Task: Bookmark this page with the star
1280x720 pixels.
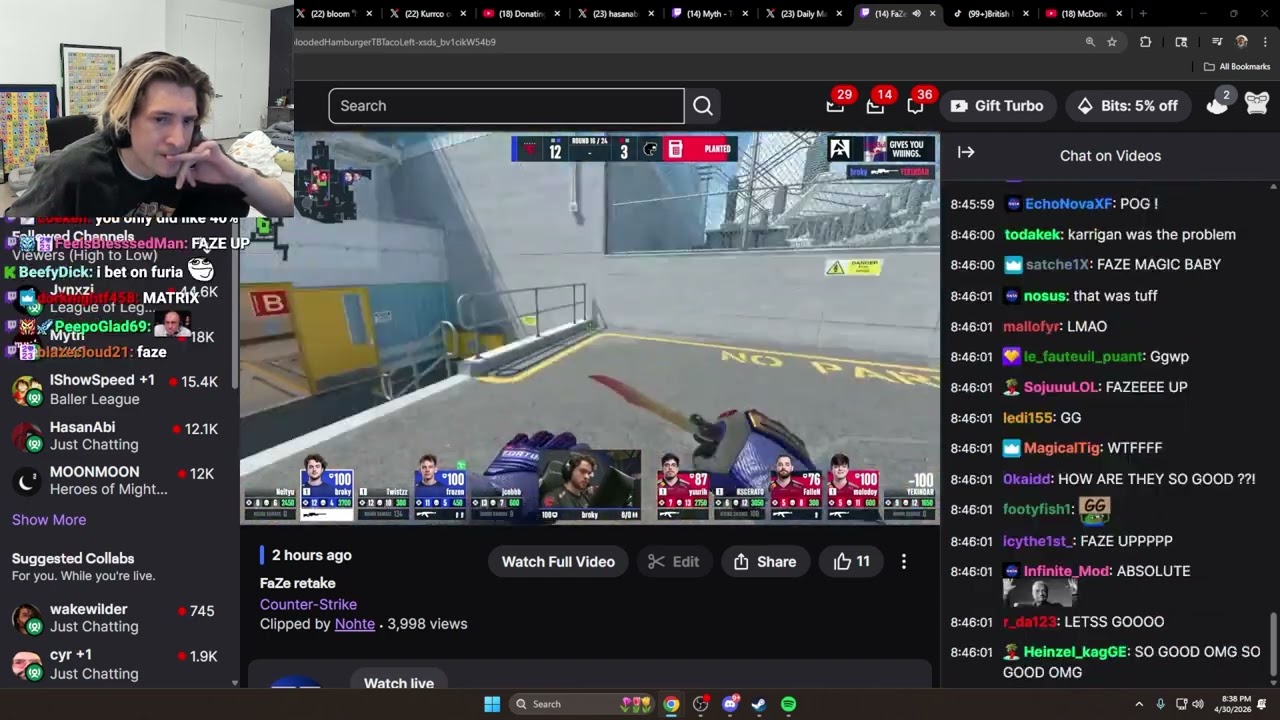Action: click(1112, 42)
